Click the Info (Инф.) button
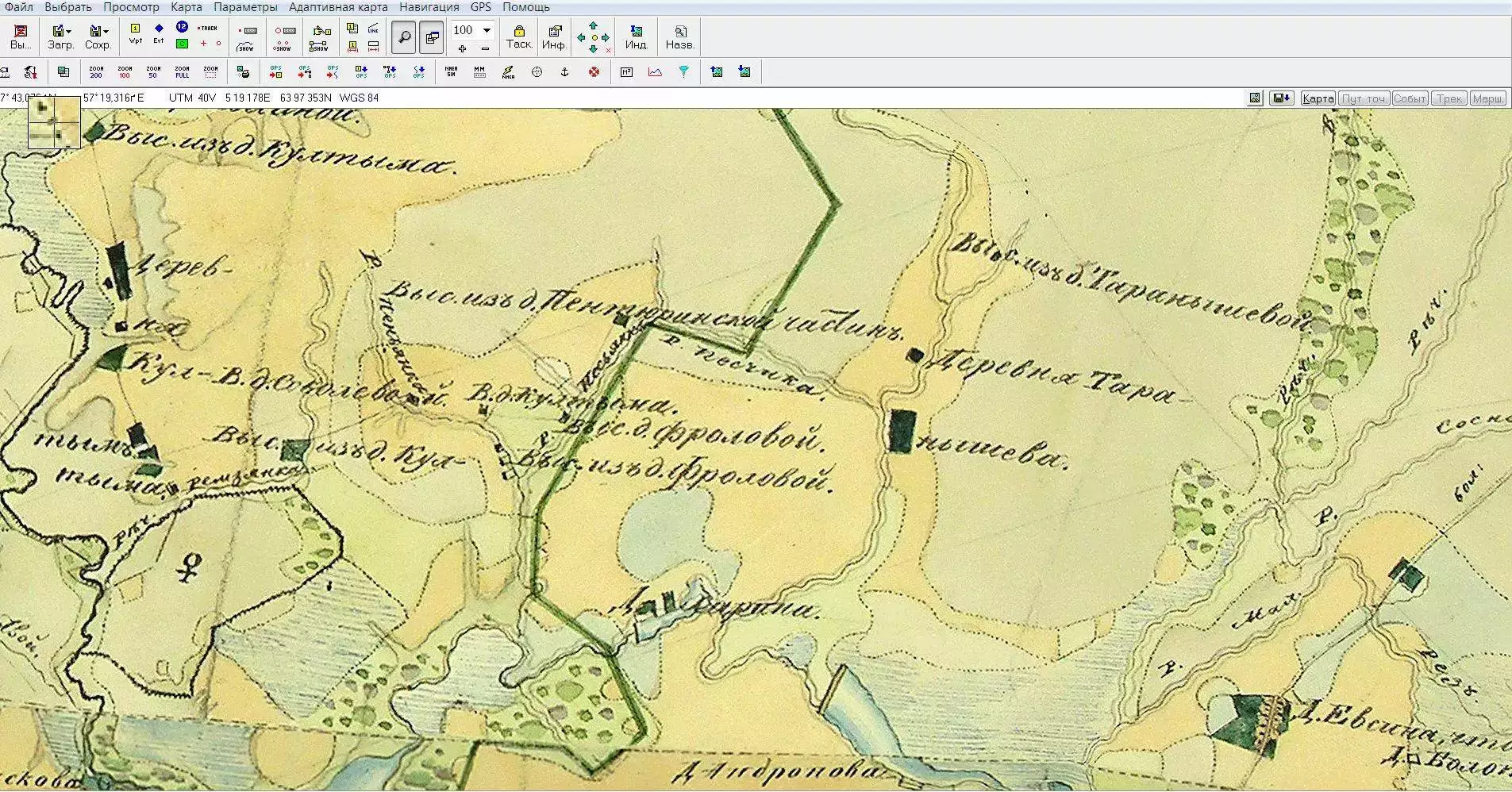1512x792 pixels. coord(554,37)
